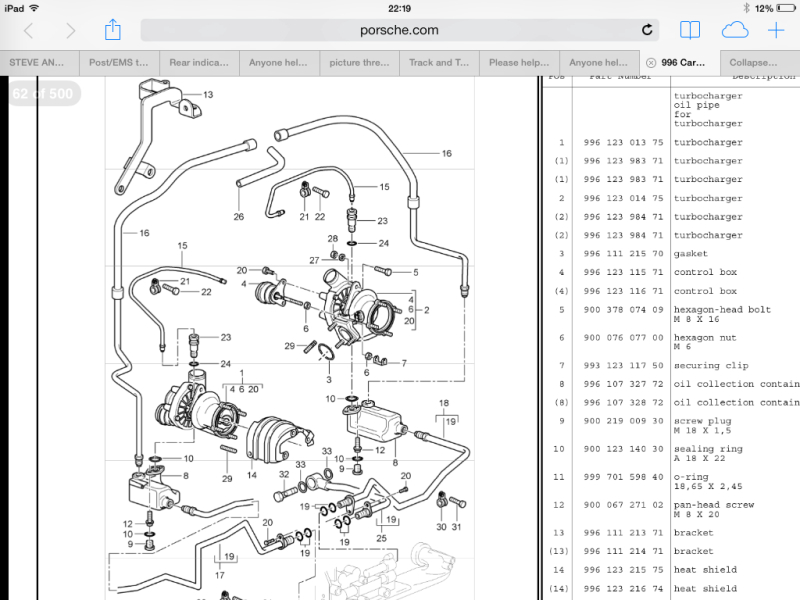
Task: Switch to the Please help... tab
Action: [x=519, y=63]
